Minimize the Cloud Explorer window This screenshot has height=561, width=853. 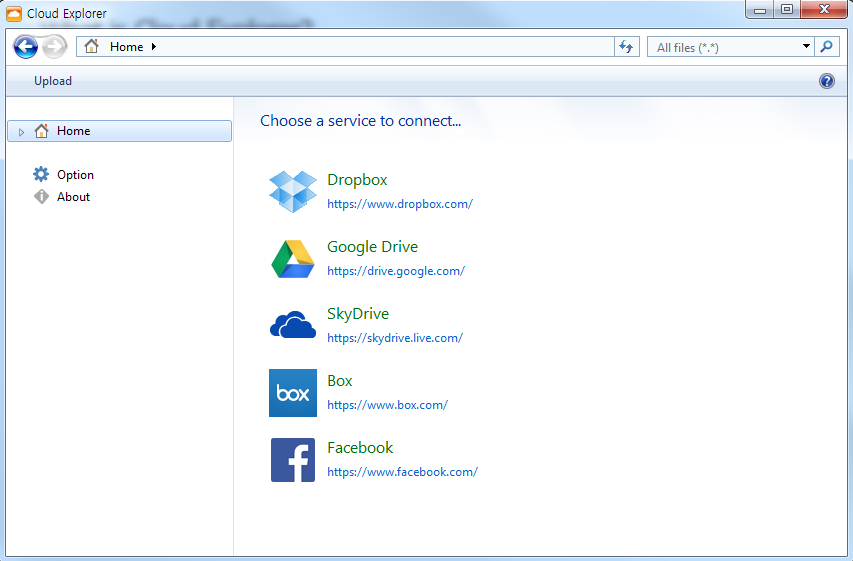click(x=759, y=10)
